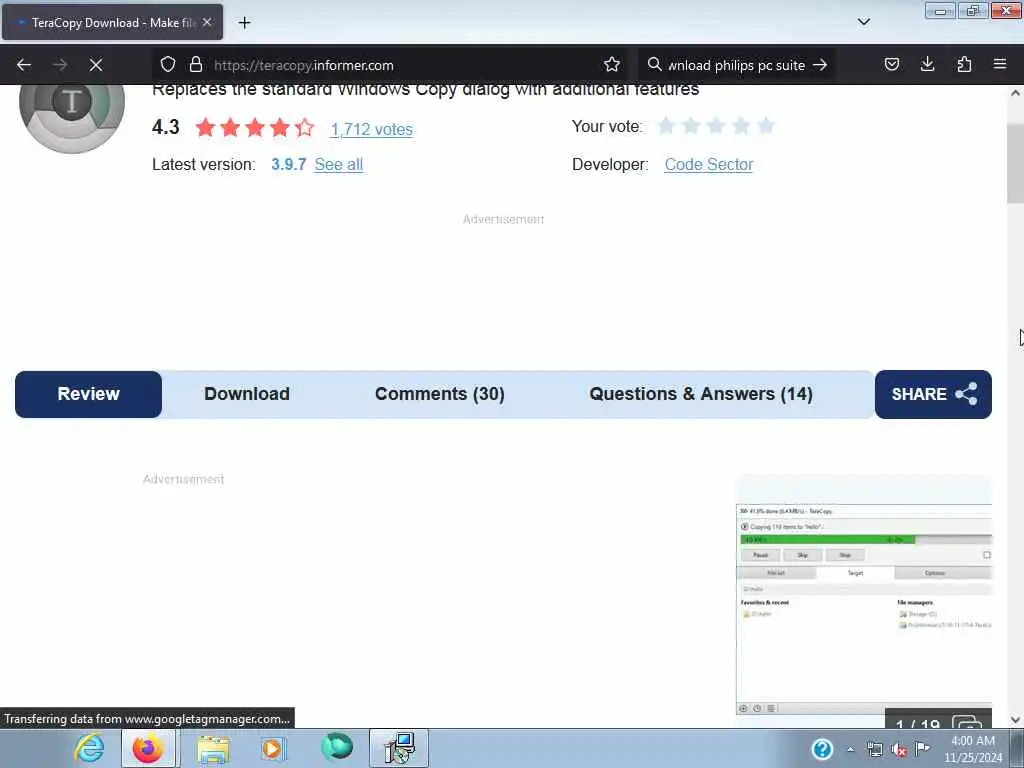Click the browser back arrow
The image size is (1024, 768).
coord(24,65)
